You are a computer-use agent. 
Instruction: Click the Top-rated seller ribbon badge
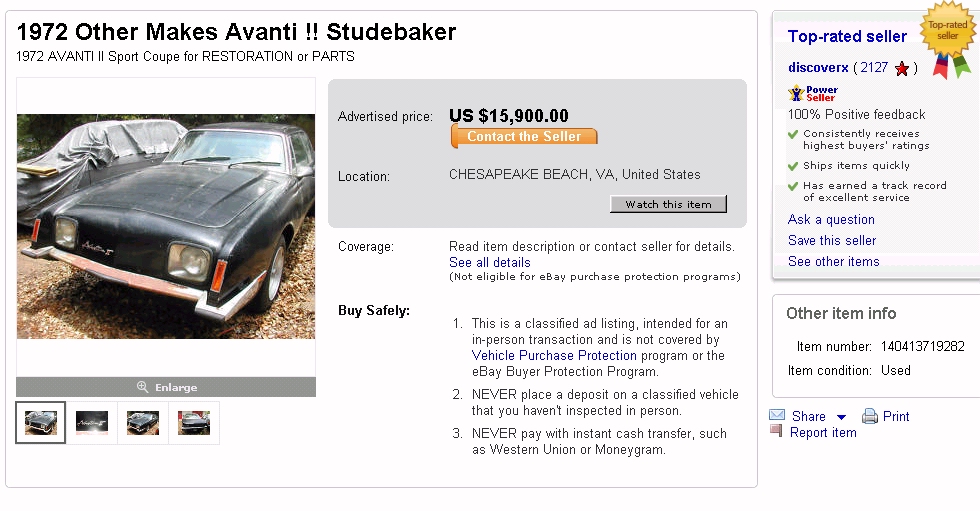[x=947, y=40]
